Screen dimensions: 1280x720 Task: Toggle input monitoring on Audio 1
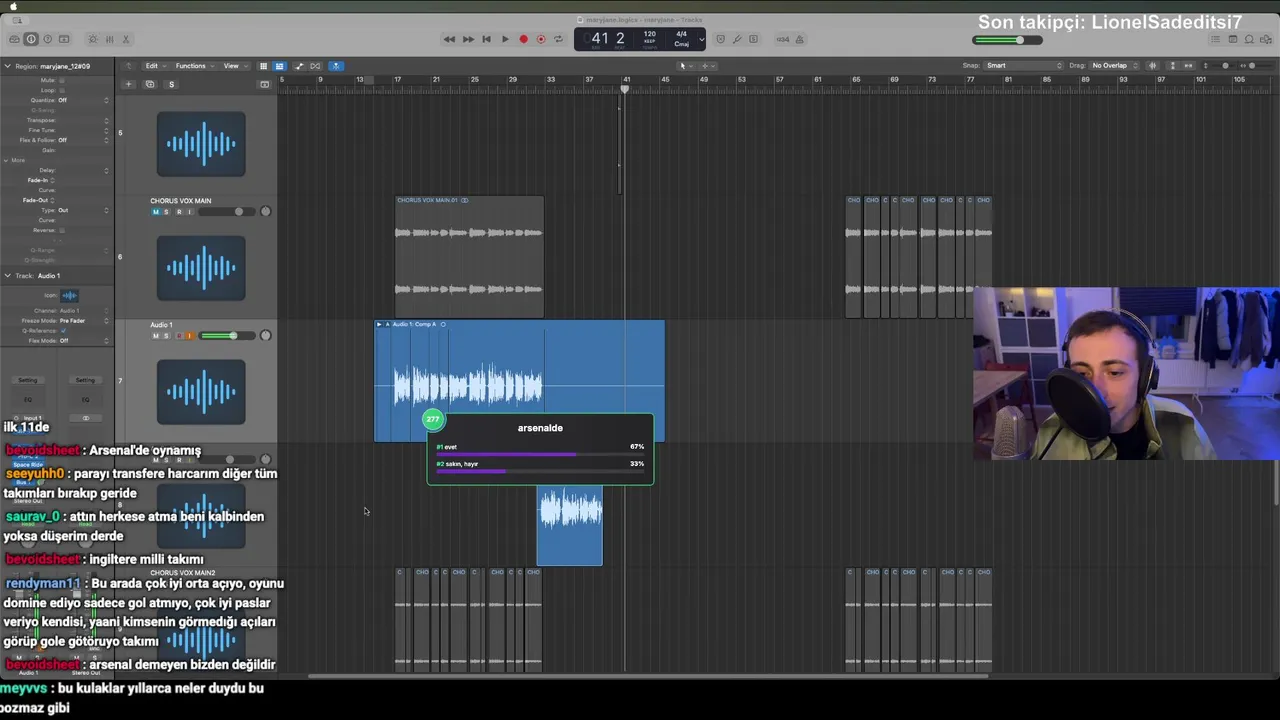click(x=189, y=336)
